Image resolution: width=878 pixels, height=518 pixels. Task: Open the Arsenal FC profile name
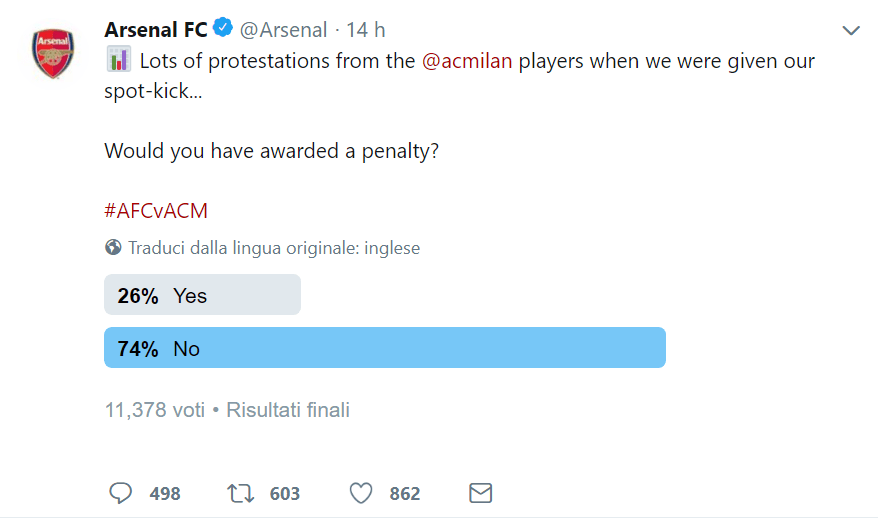point(155,30)
